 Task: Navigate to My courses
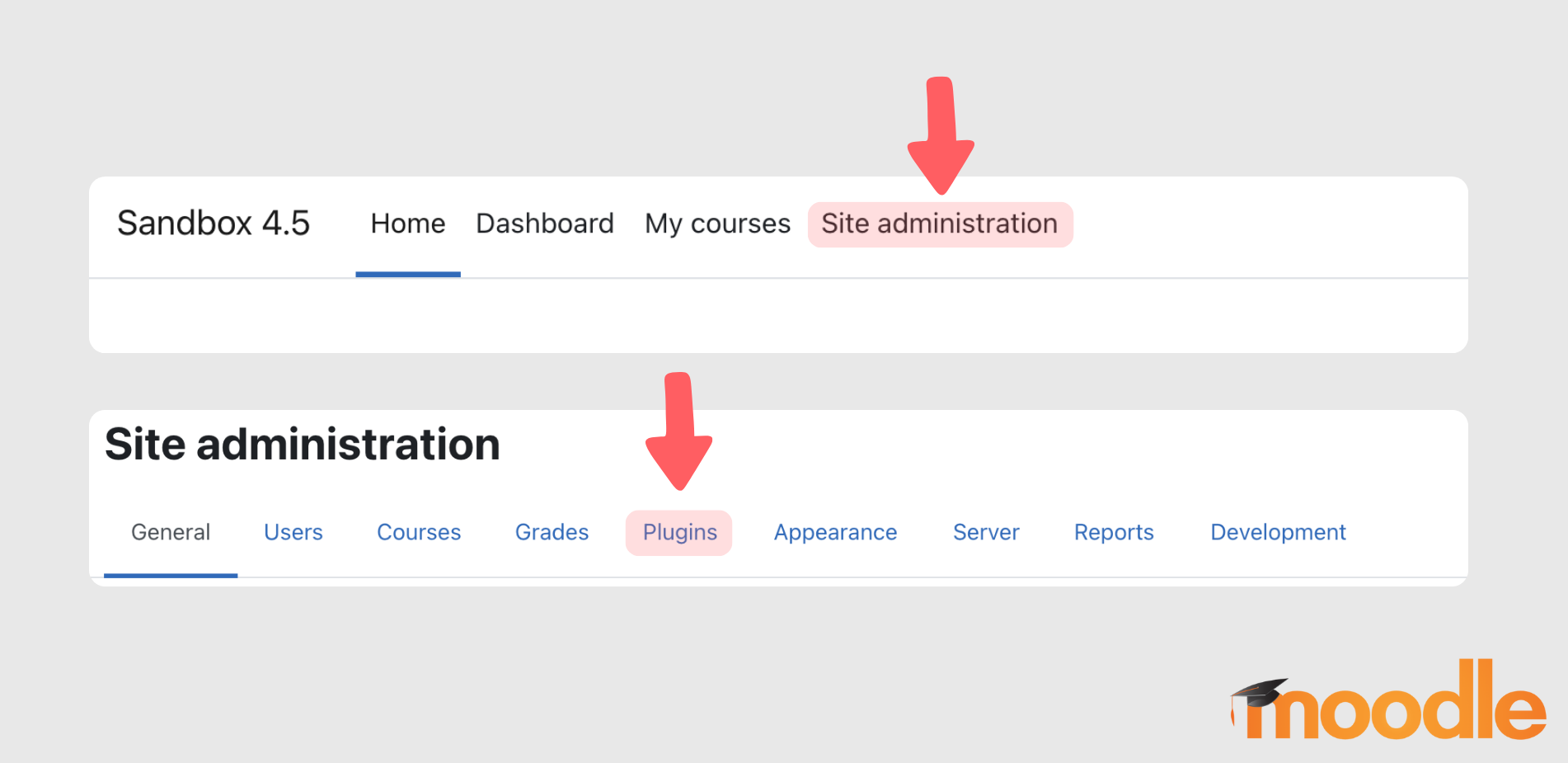[716, 224]
